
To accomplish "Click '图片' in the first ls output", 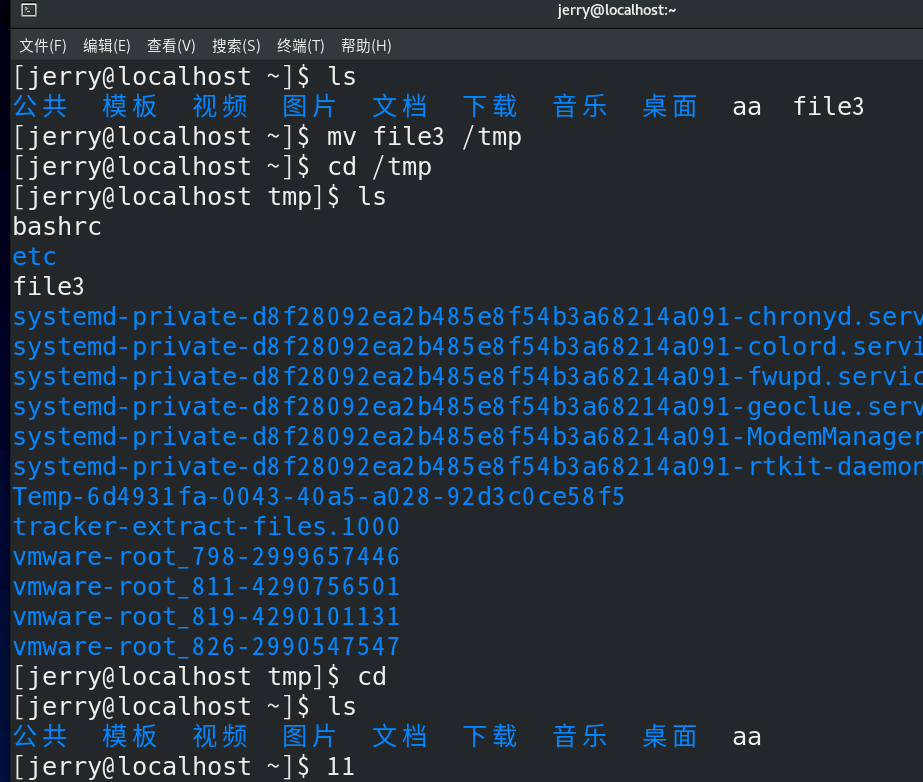I will [310, 107].
